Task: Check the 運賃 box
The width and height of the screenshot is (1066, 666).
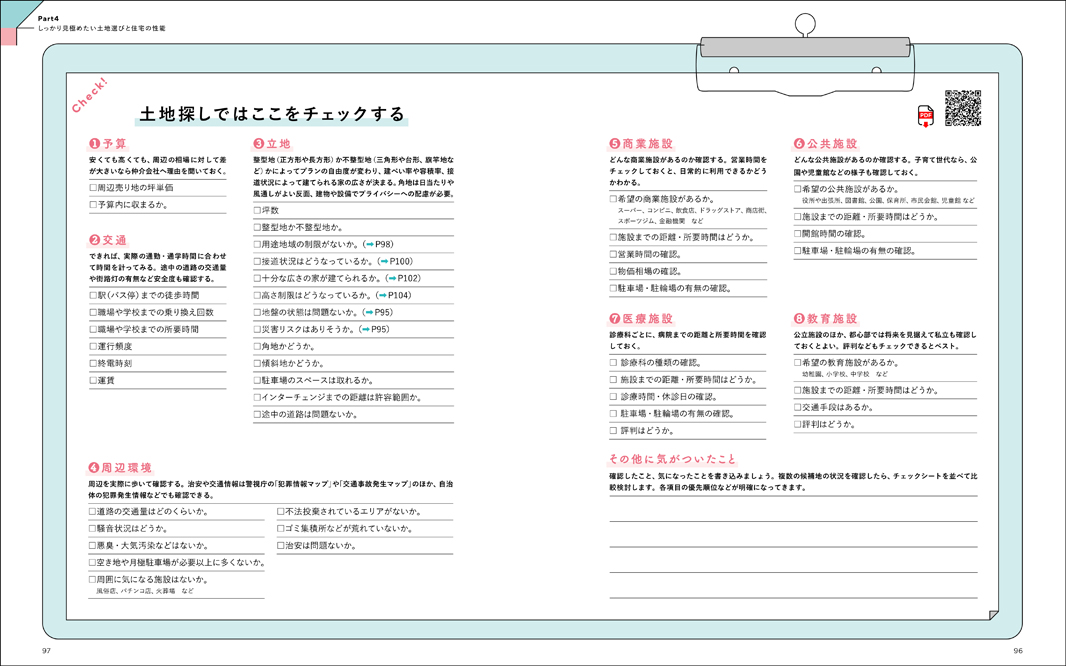Action: pos(93,381)
